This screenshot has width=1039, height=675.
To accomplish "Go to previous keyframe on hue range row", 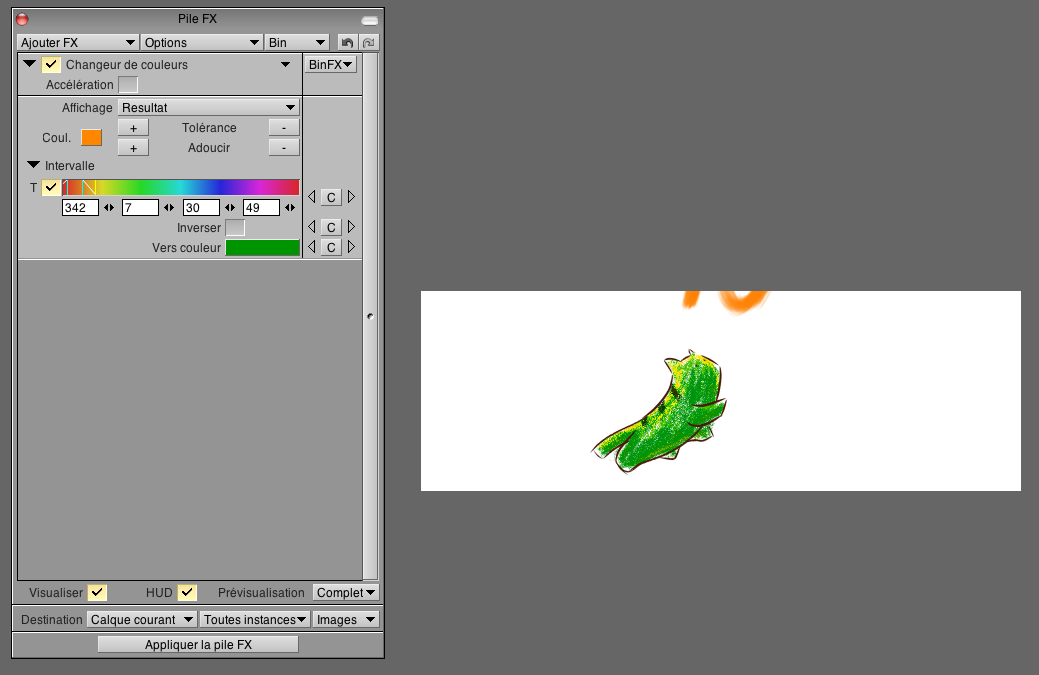I will 311,197.
